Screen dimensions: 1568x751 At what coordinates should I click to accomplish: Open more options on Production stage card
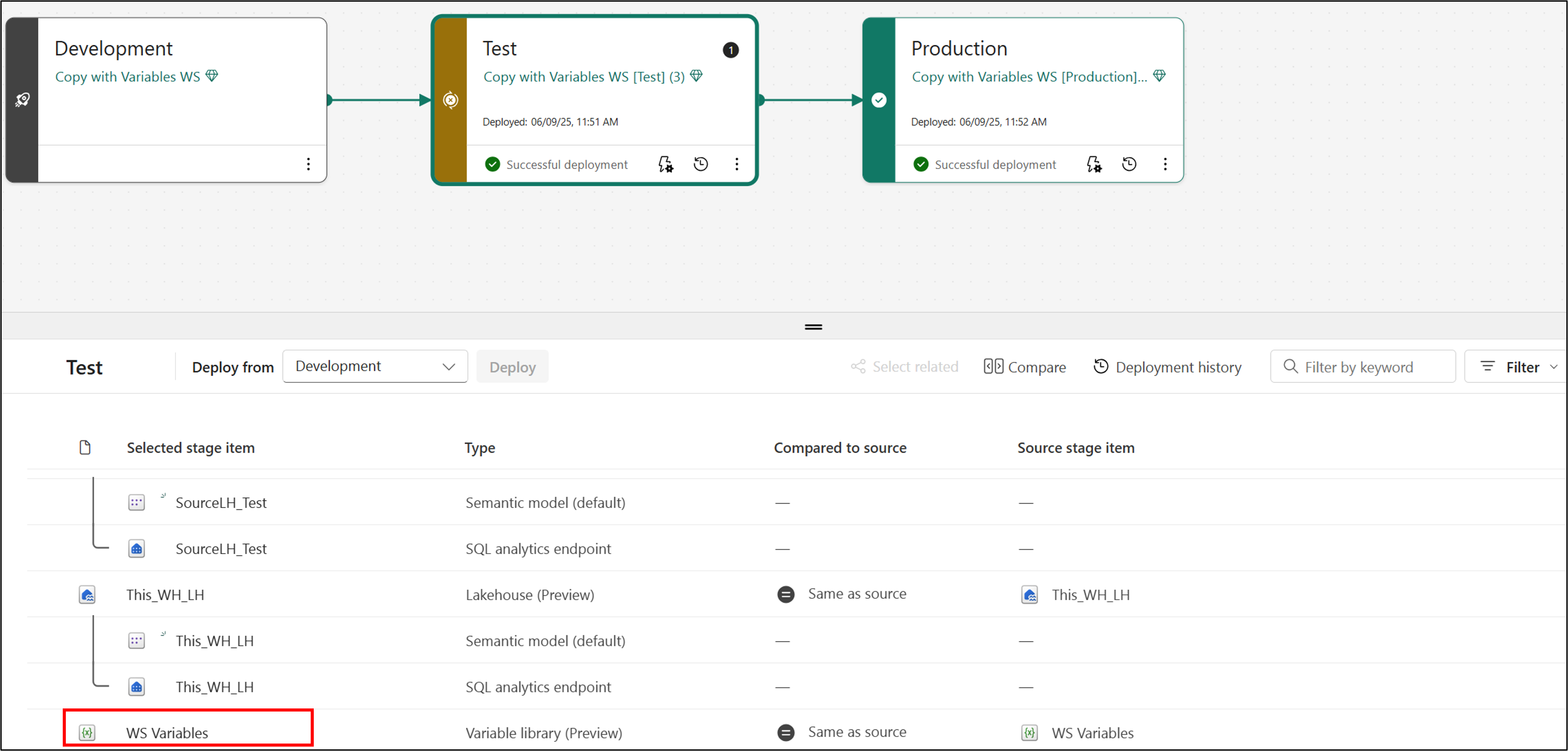tap(1165, 165)
